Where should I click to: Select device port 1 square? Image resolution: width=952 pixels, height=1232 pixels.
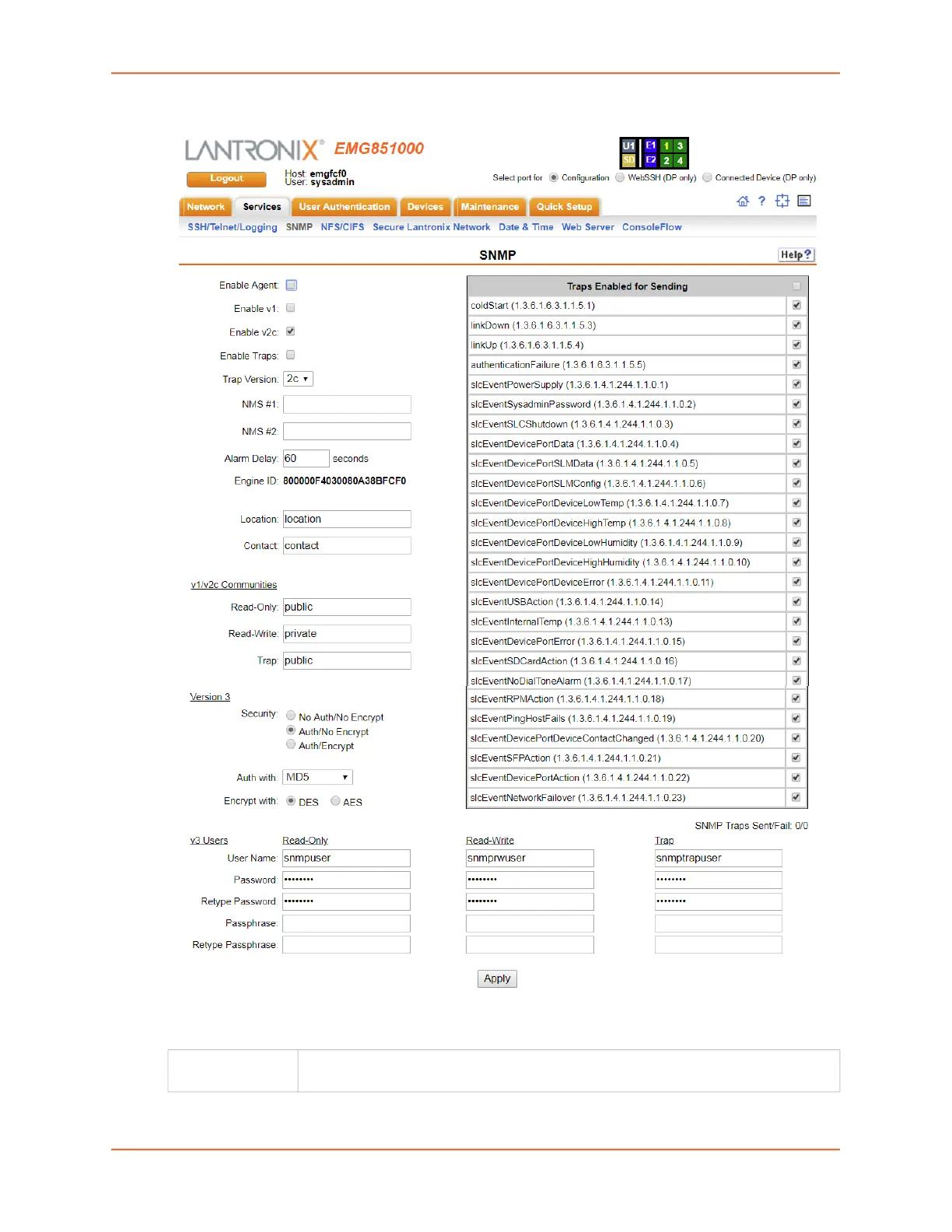pos(667,145)
